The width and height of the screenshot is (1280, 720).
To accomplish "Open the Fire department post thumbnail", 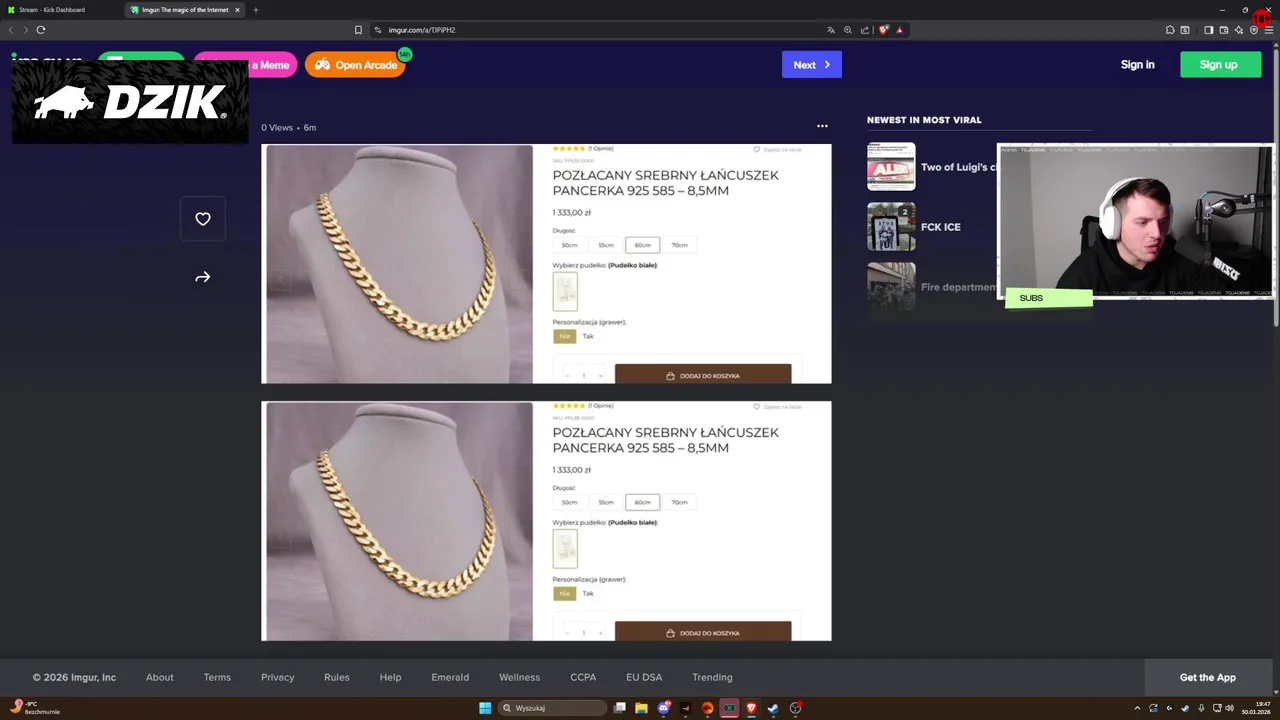I will [x=891, y=287].
